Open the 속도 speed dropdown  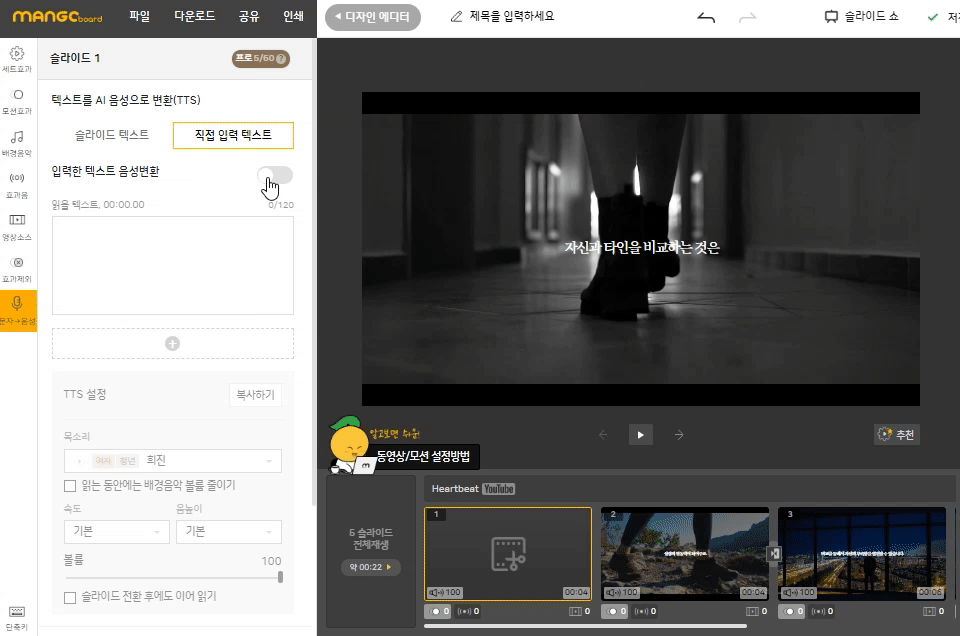(x=116, y=531)
